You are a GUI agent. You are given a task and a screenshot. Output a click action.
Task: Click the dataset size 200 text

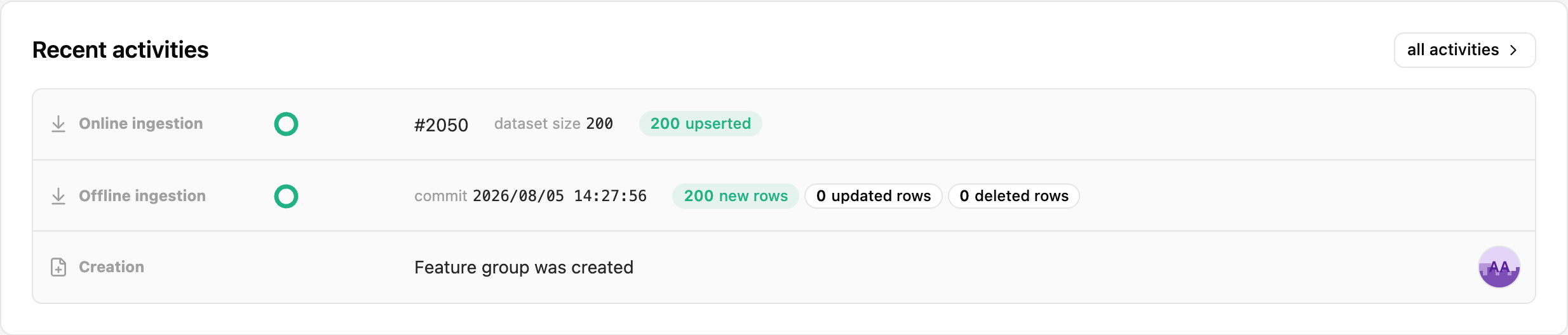pyautogui.click(x=553, y=124)
